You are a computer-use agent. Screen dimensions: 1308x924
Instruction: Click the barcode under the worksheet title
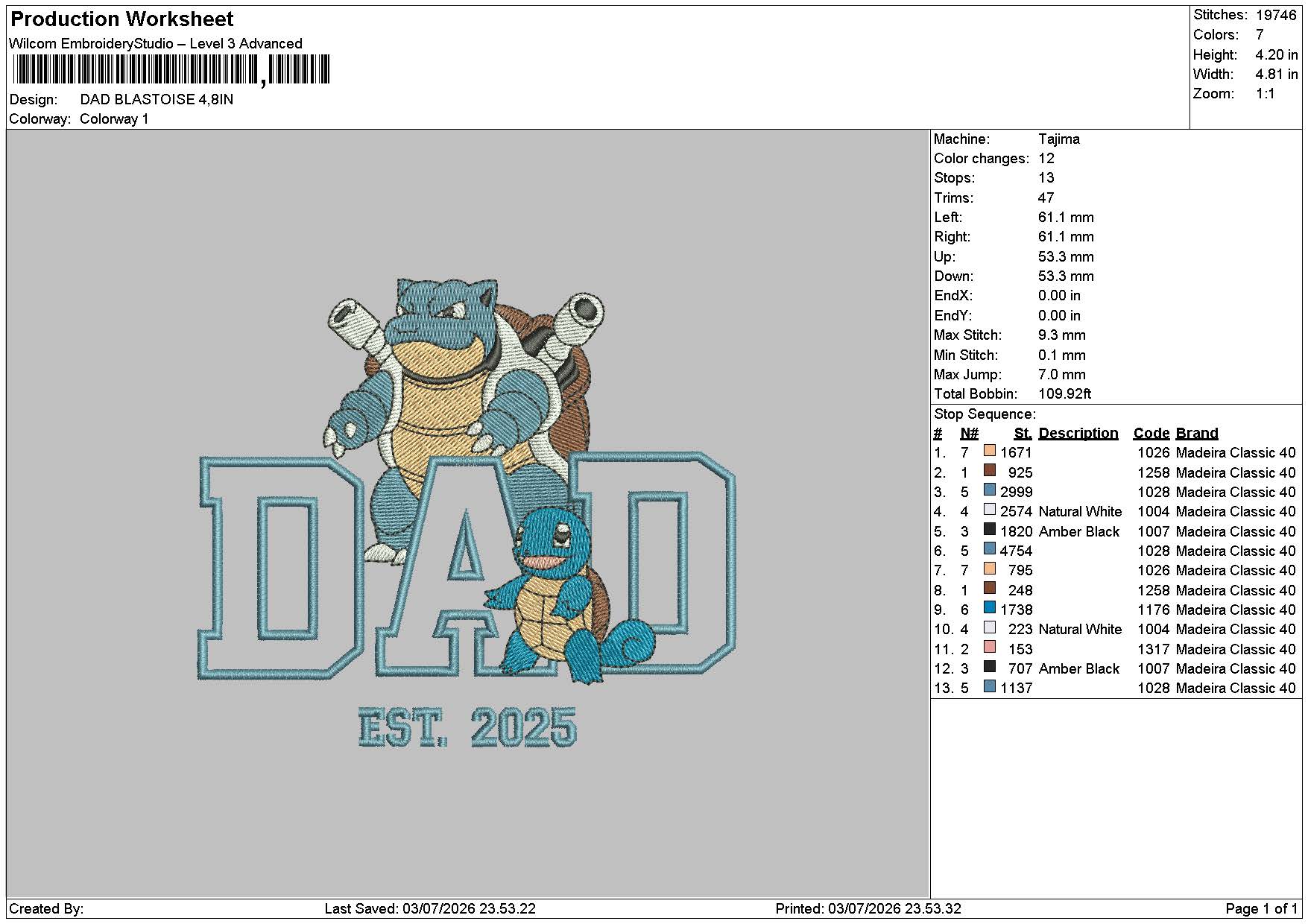(171, 71)
